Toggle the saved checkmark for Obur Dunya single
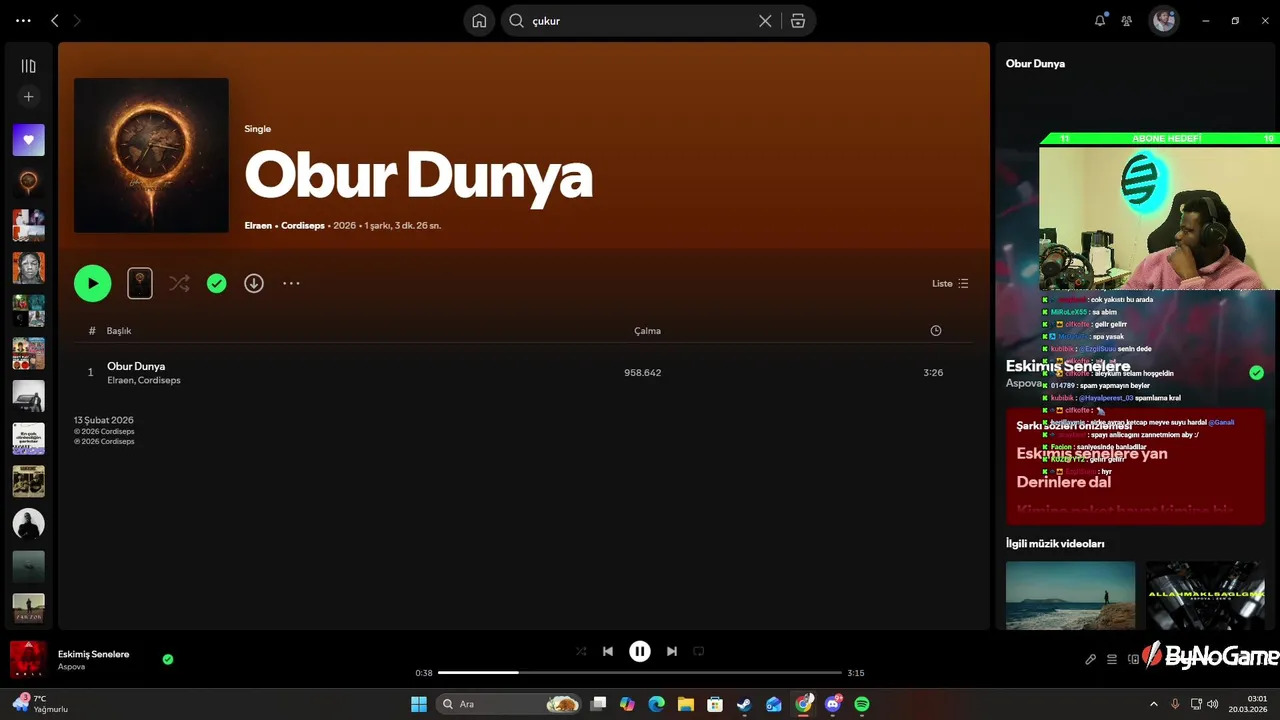The height and width of the screenshot is (720, 1280). [x=216, y=284]
